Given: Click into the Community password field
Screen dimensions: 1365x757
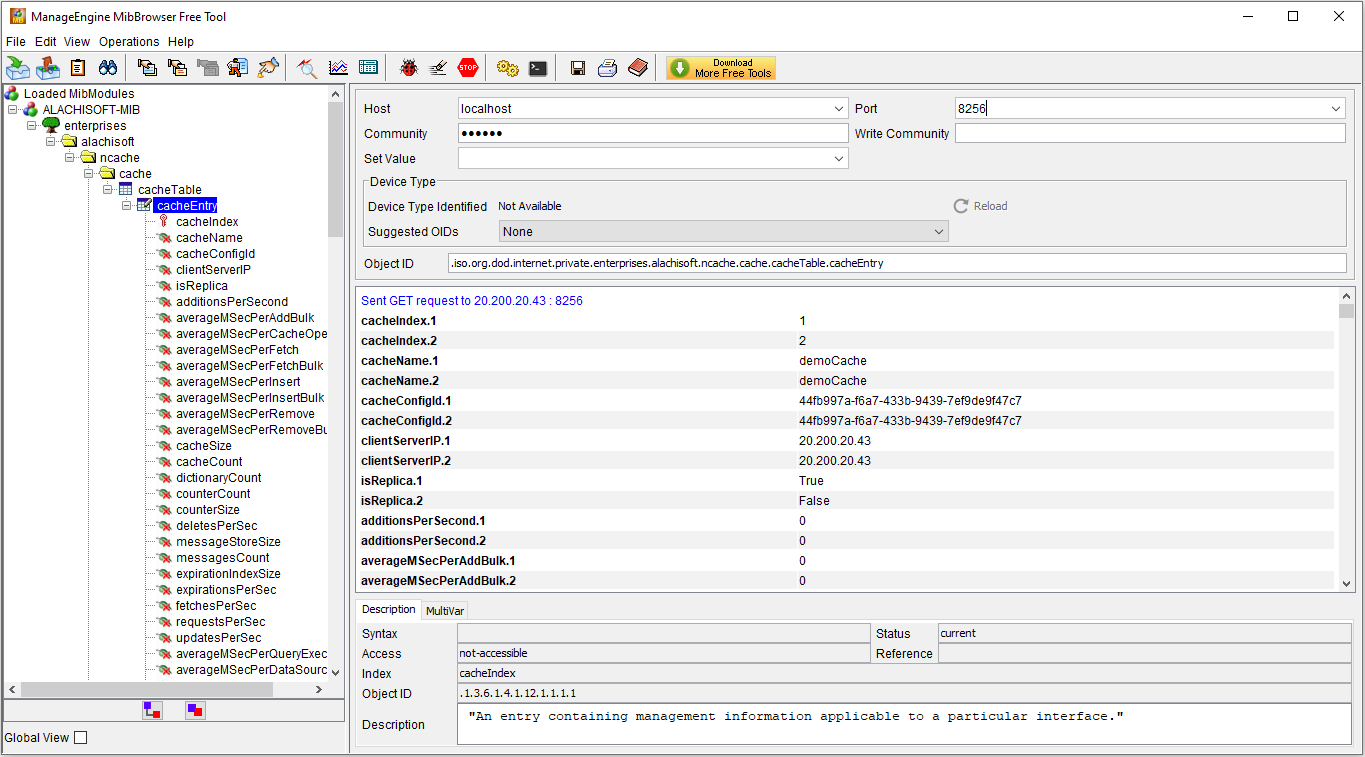Looking at the screenshot, I should coord(653,133).
